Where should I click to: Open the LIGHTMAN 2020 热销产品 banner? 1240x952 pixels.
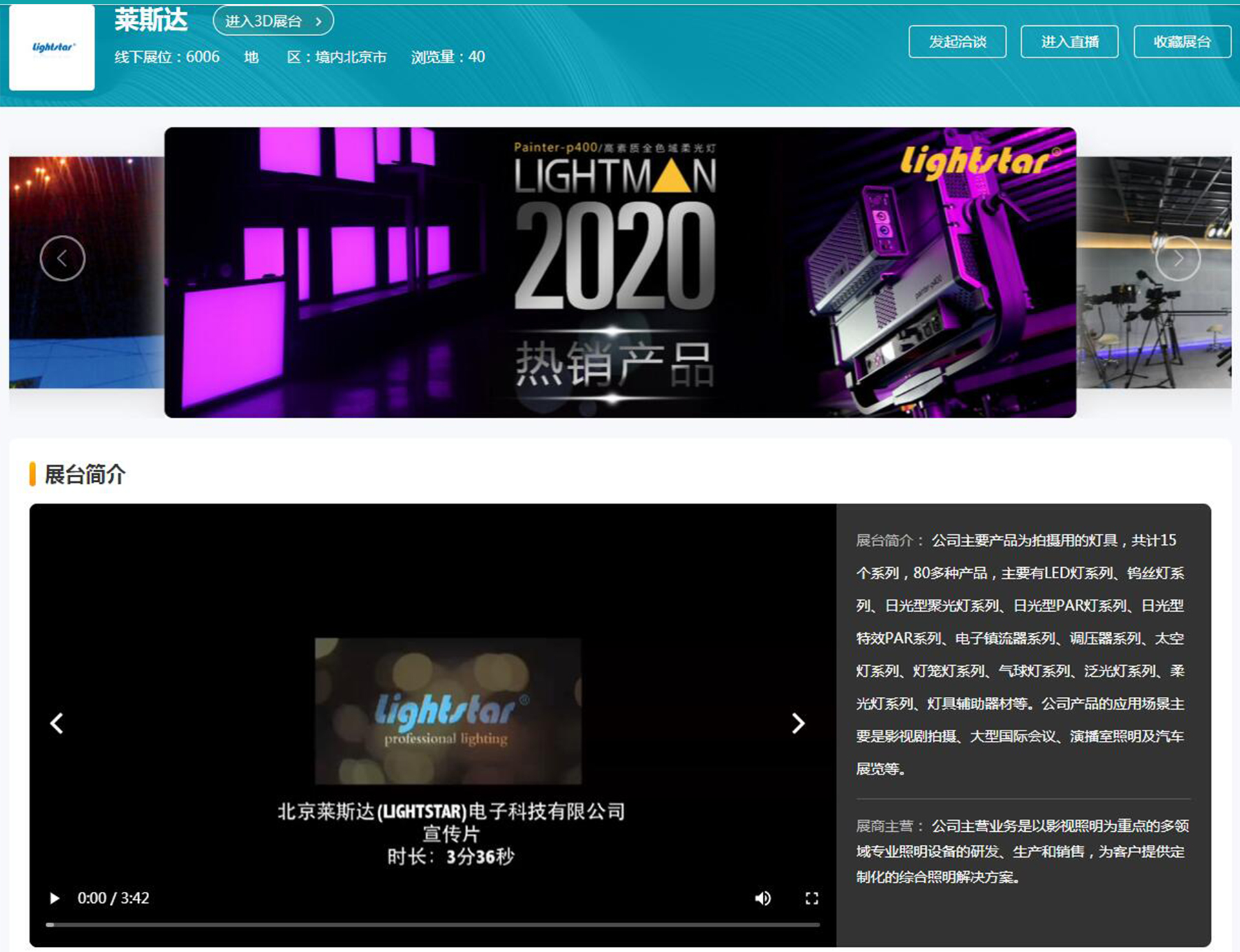point(620,273)
